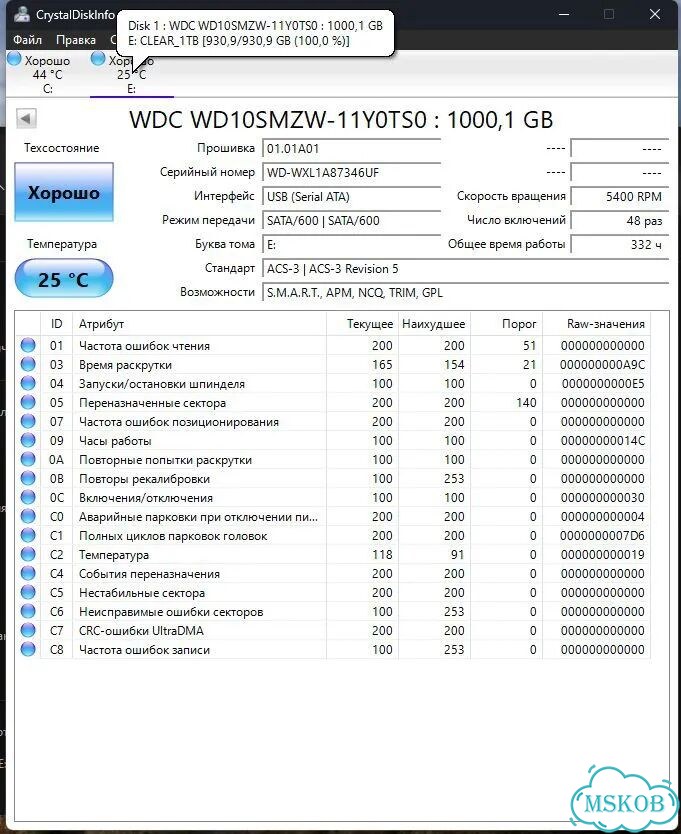Open the Правка menu

[76, 40]
